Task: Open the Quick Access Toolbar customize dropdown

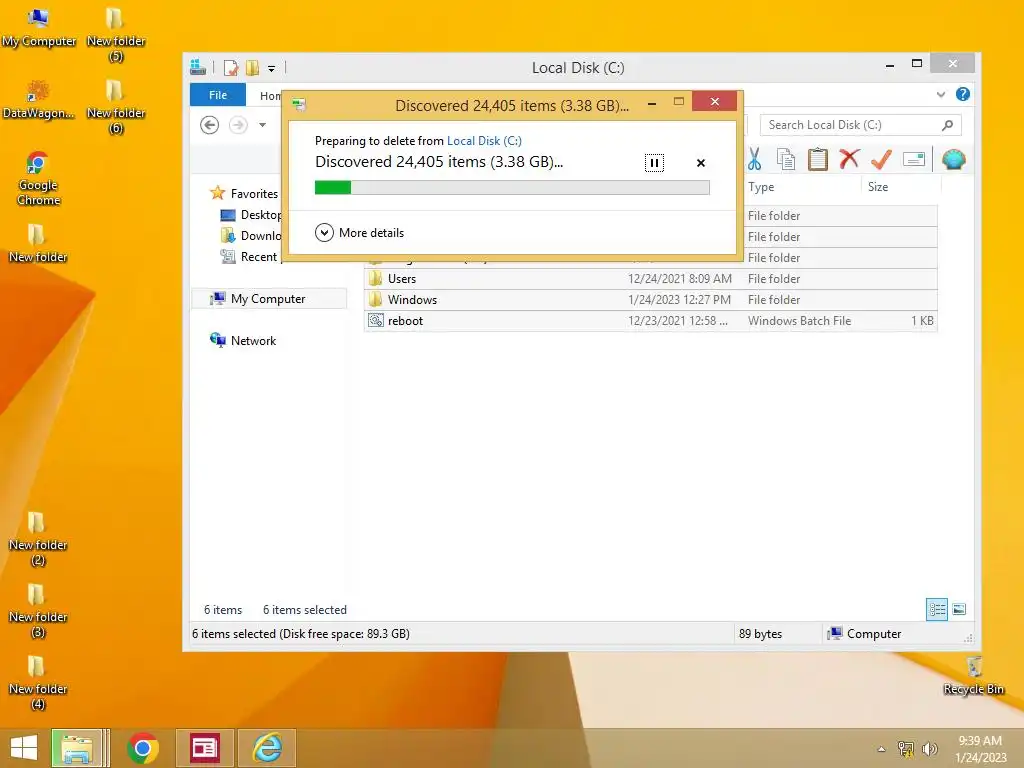Action: tap(271, 68)
